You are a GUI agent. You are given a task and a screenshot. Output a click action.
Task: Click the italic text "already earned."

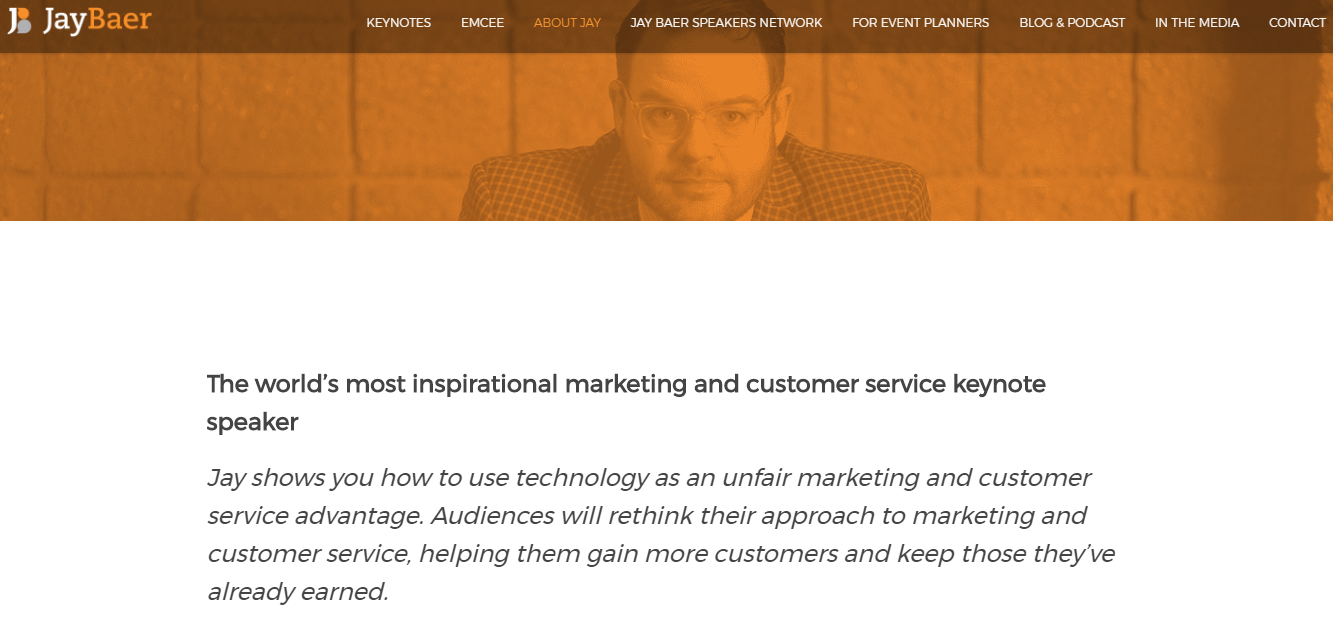pyautogui.click(x=297, y=592)
